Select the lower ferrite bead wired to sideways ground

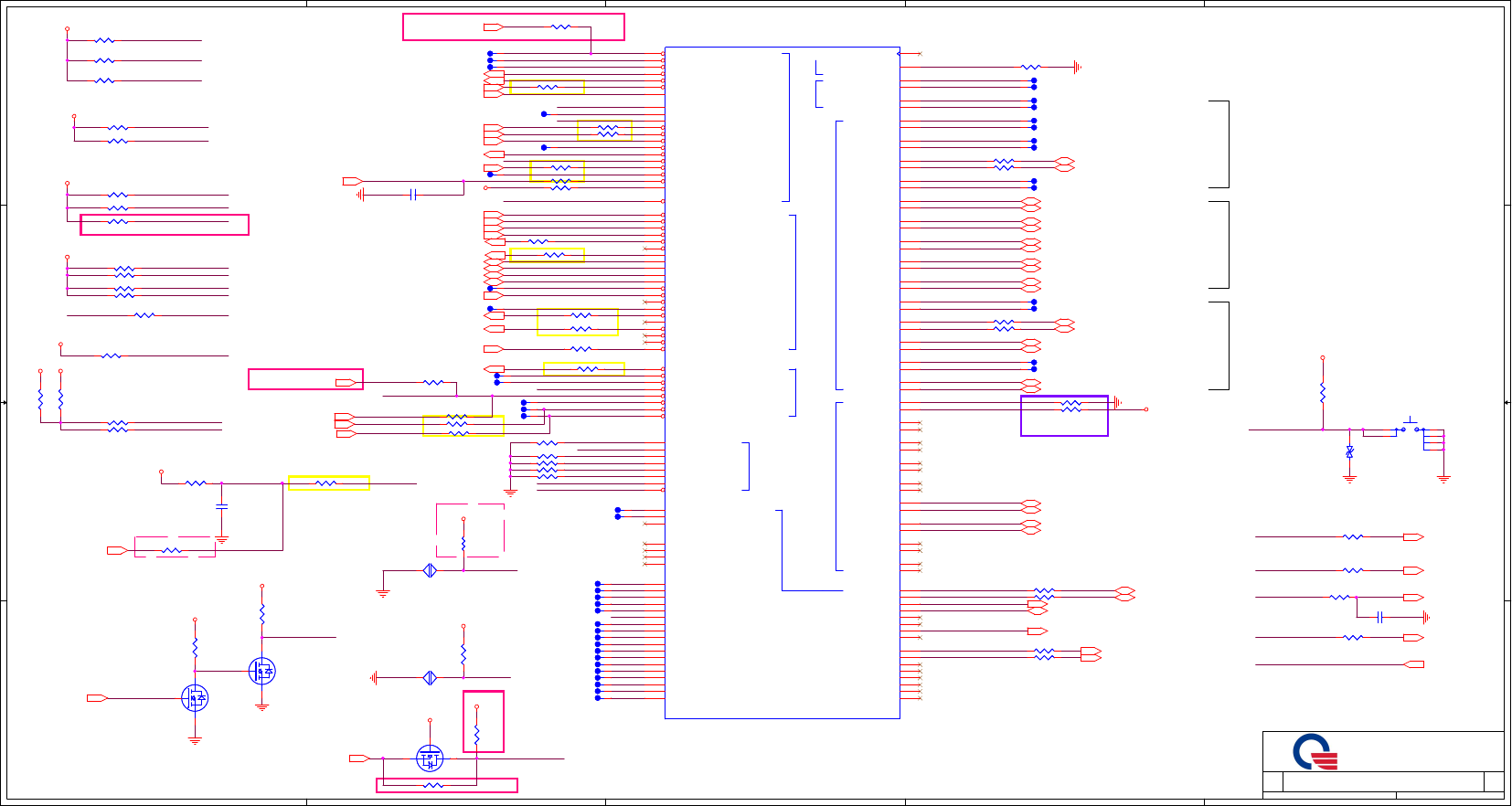[x=430, y=678]
